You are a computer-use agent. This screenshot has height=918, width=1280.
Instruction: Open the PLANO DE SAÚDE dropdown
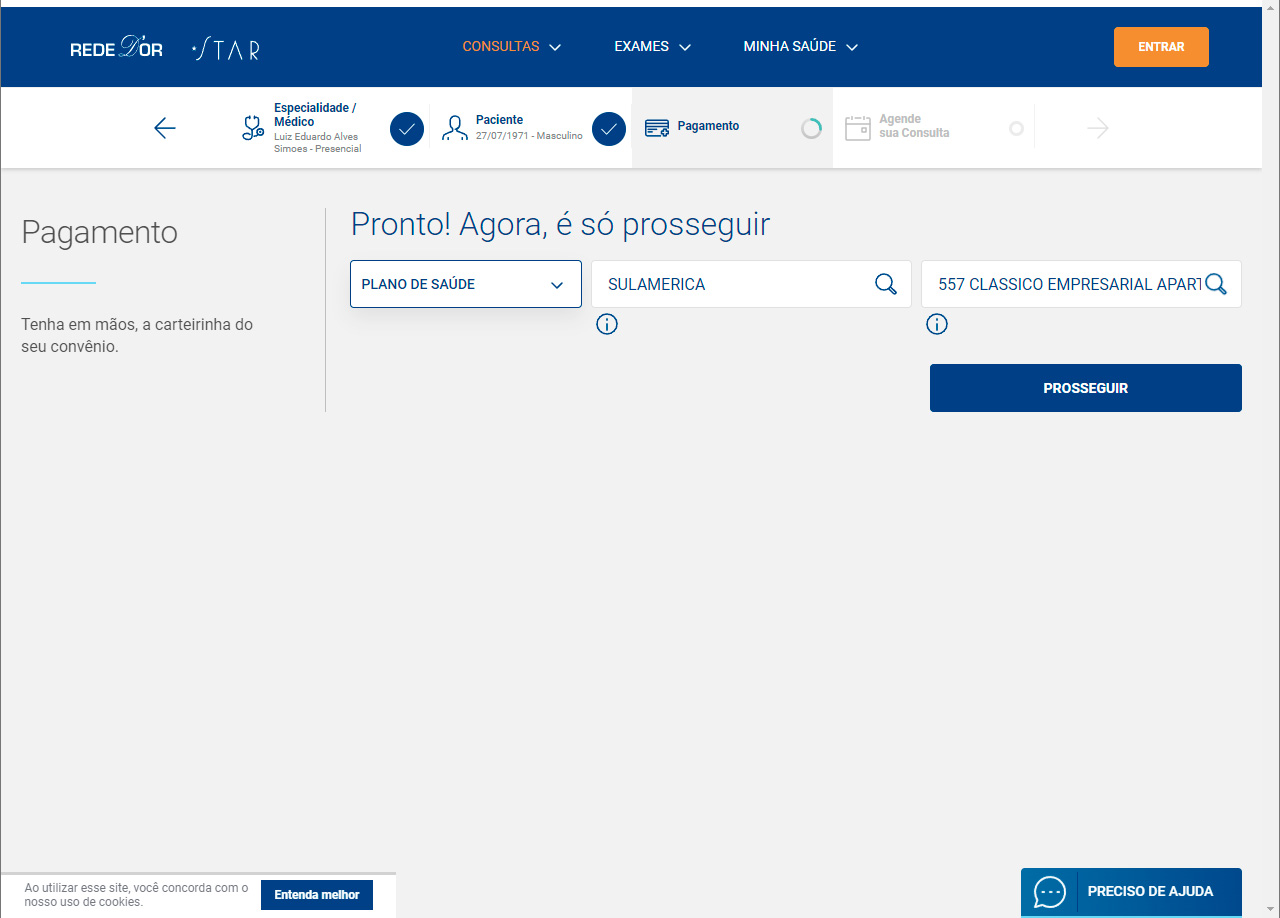466,284
